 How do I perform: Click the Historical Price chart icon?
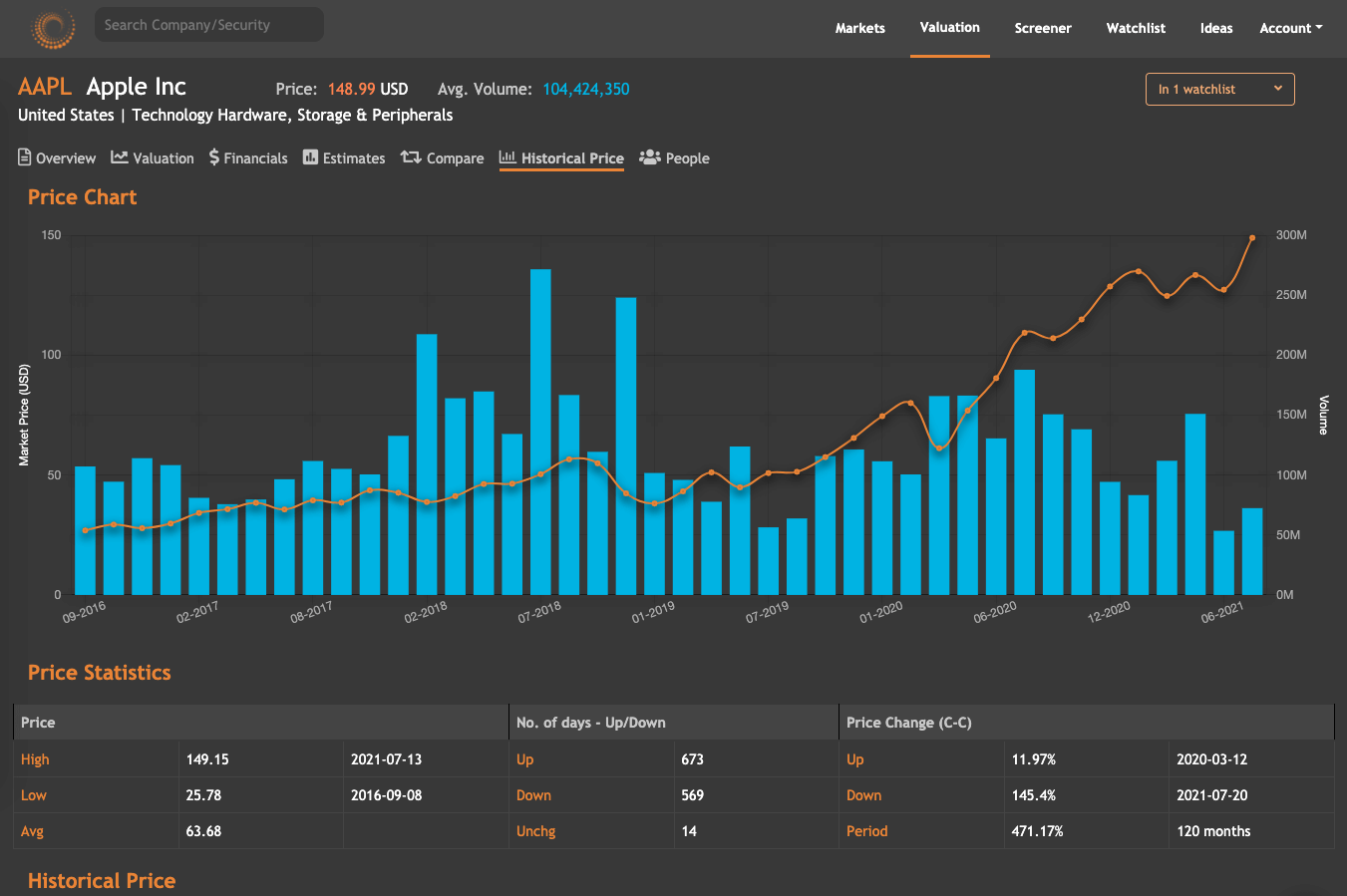click(507, 157)
